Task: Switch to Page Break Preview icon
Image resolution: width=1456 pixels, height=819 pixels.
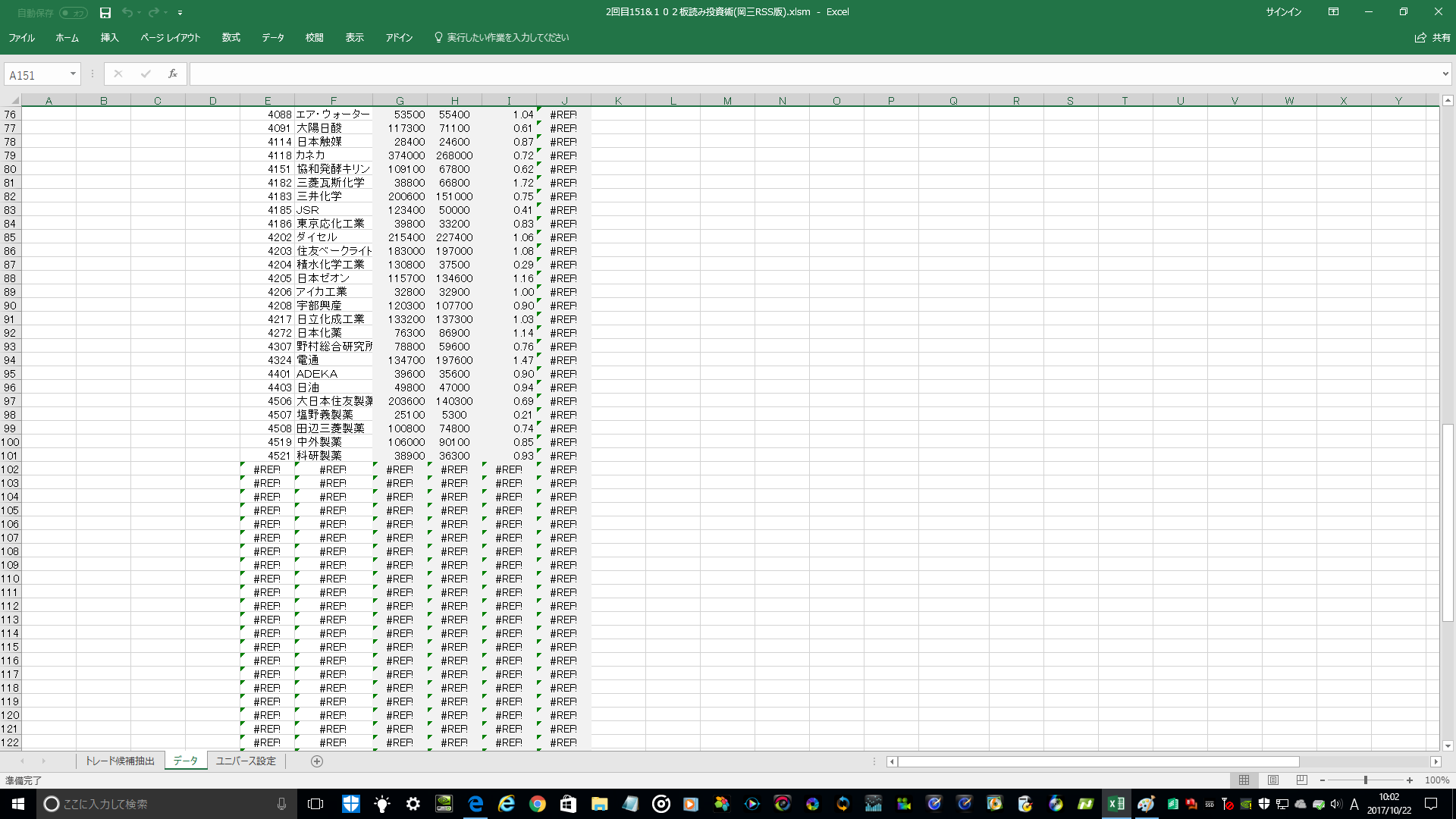Action: [x=1302, y=780]
